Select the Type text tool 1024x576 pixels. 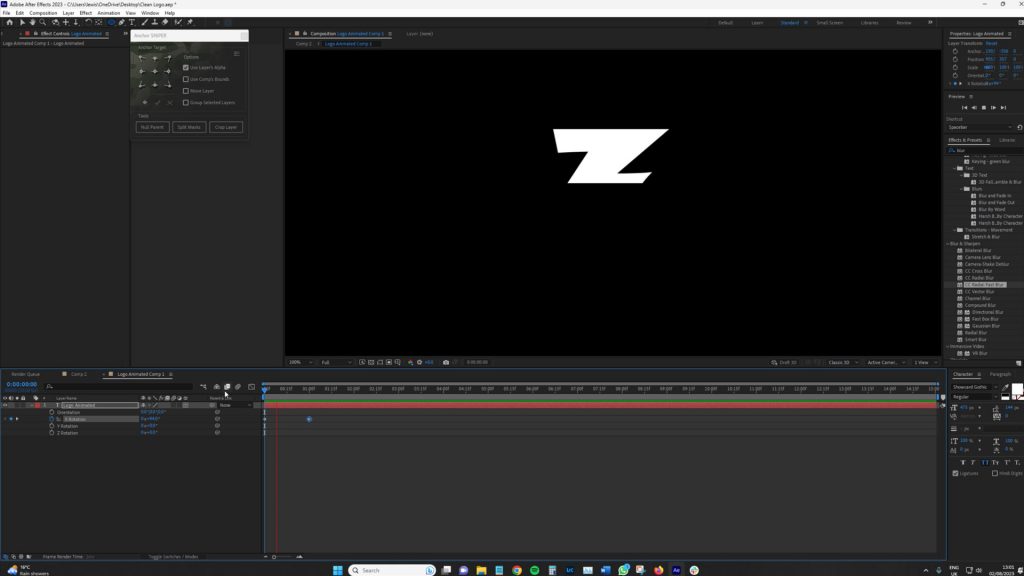[x=132, y=22]
